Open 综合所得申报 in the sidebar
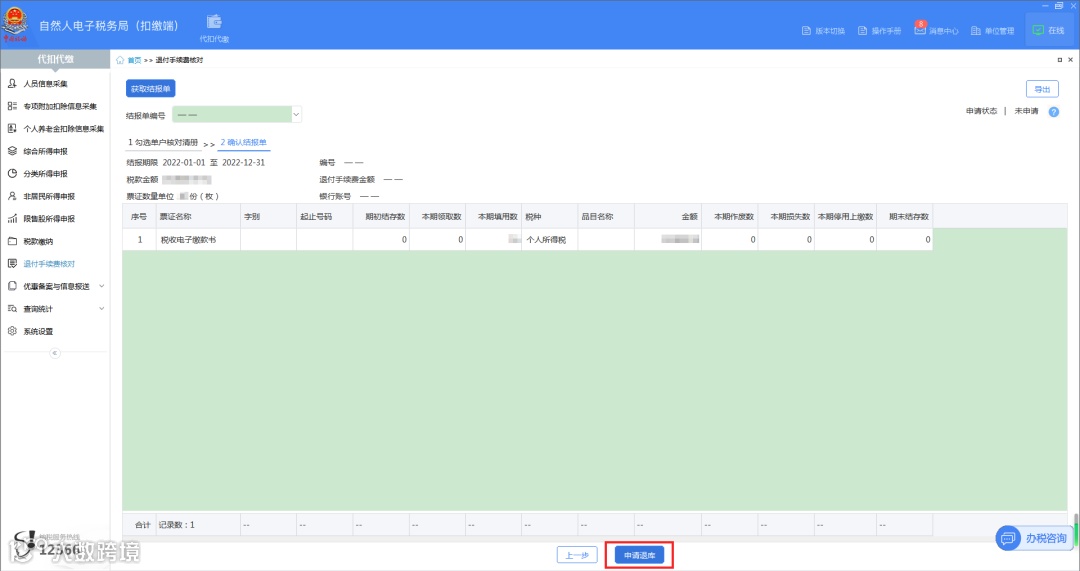Screen dimensions: 1080x571 pyautogui.click(x=45, y=151)
